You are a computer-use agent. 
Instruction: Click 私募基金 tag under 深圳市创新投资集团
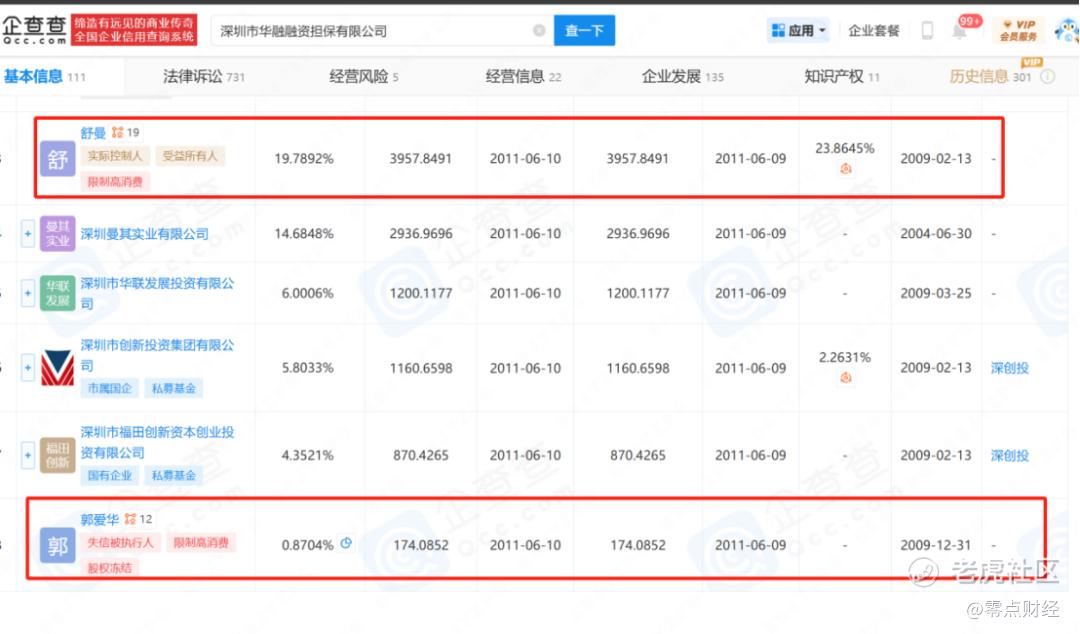[174, 388]
